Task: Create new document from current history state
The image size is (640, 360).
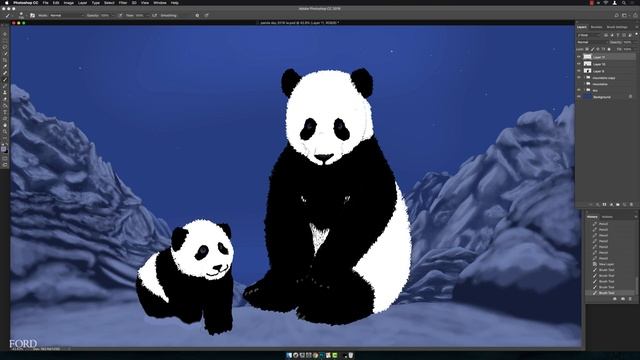Action: (x=615, y=299)
